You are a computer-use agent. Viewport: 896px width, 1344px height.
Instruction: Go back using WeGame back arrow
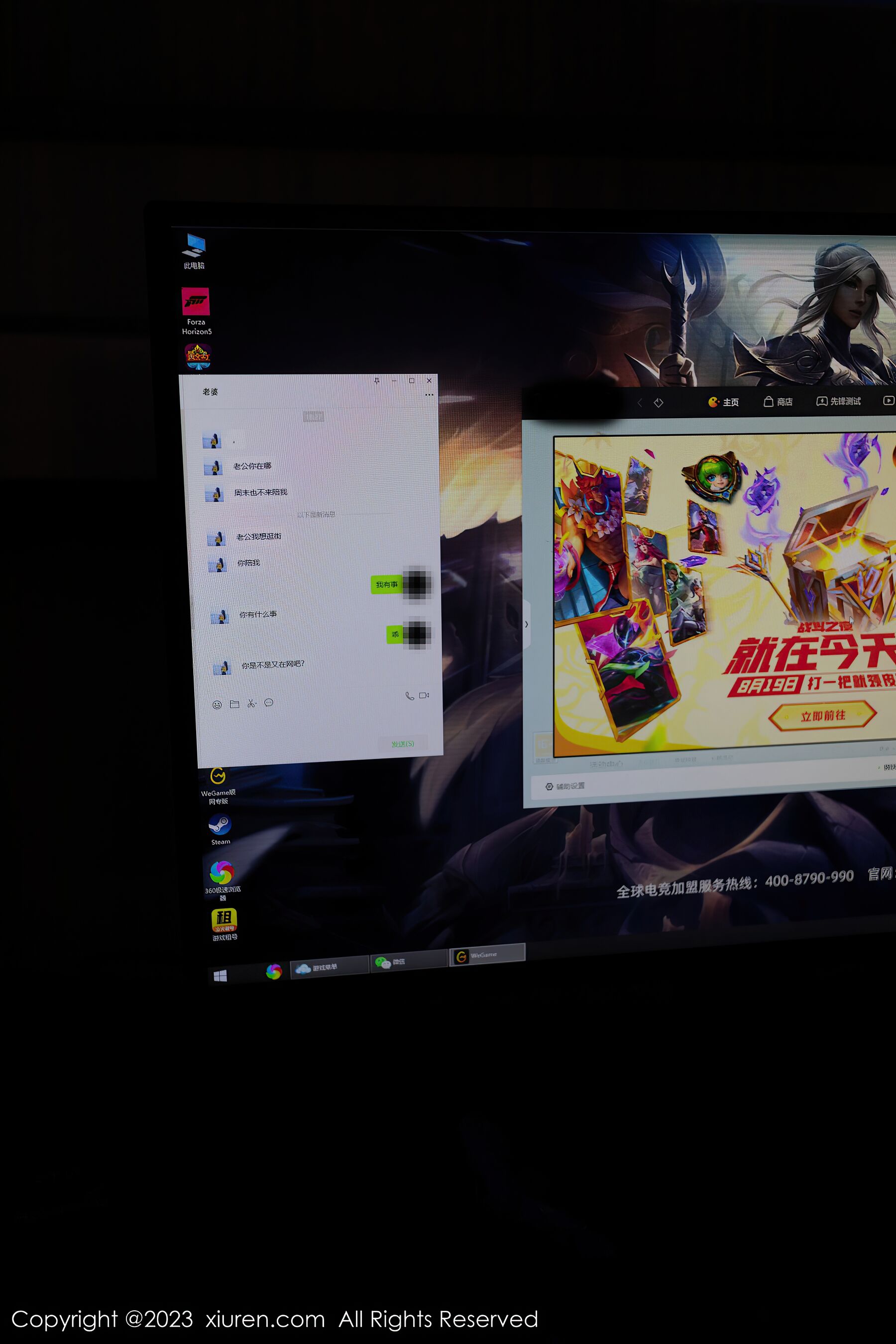[640, 403]
